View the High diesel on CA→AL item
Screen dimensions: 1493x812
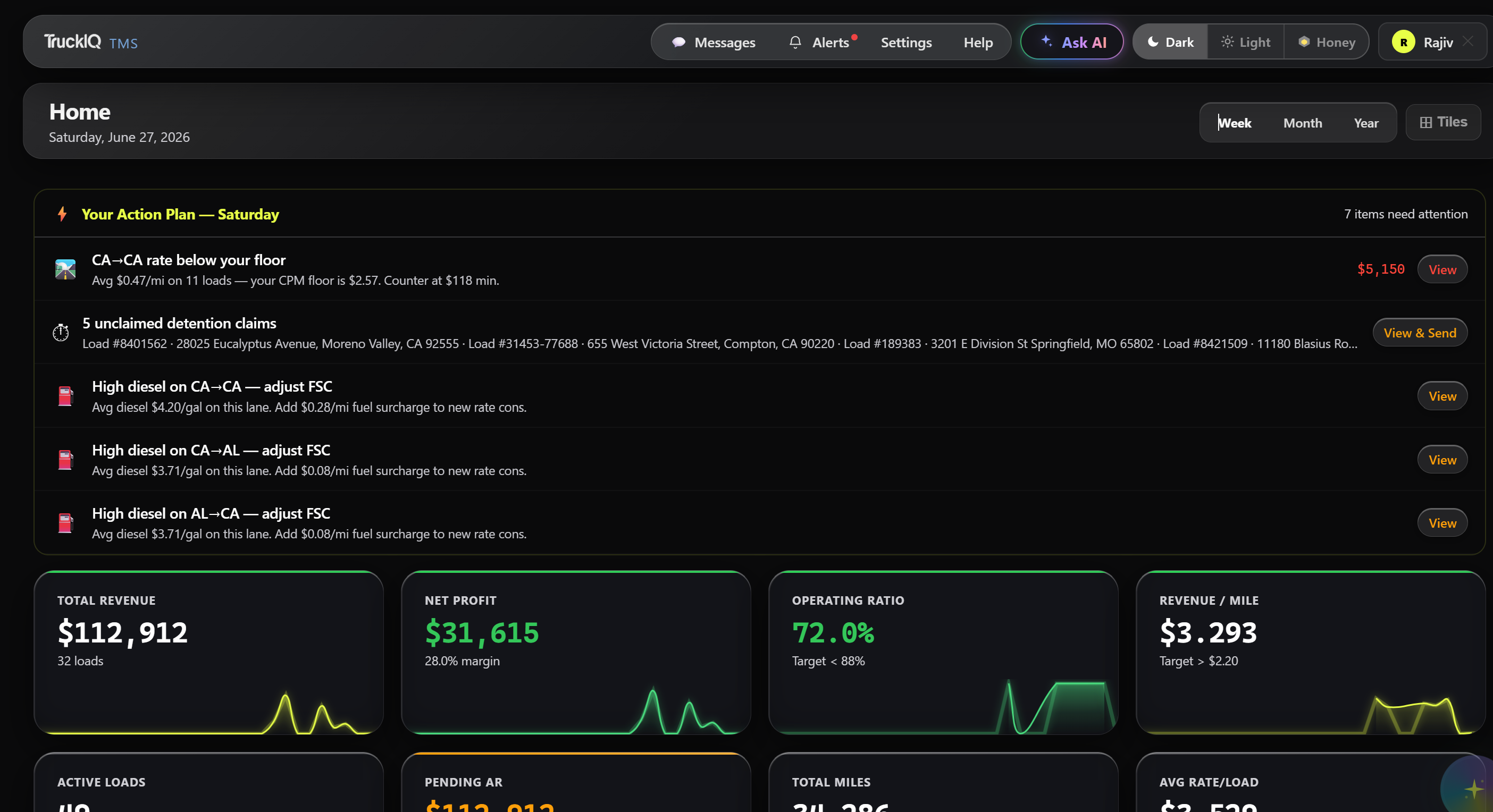pos(1442,460)
